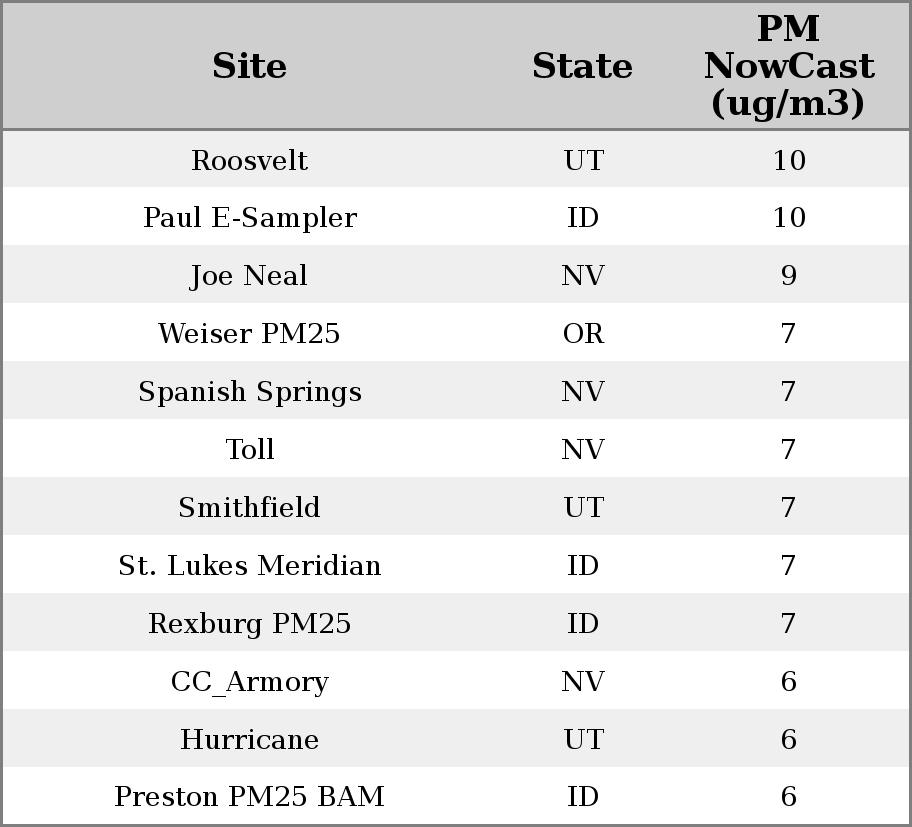
Task: Select the Preston PM25 BAM entry
Action: (249, 797)
